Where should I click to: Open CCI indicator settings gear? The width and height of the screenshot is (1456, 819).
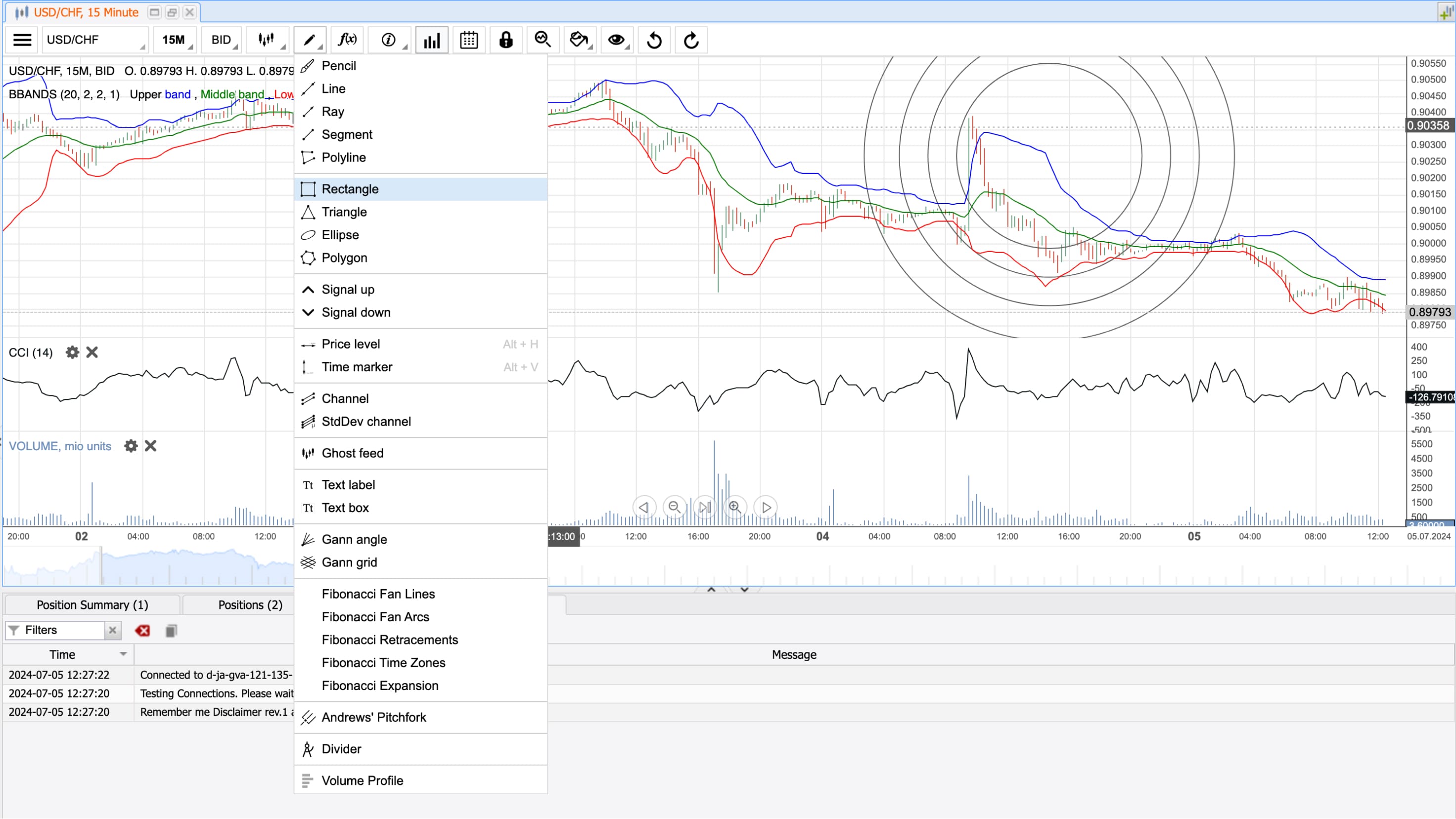tap(72, 352)
